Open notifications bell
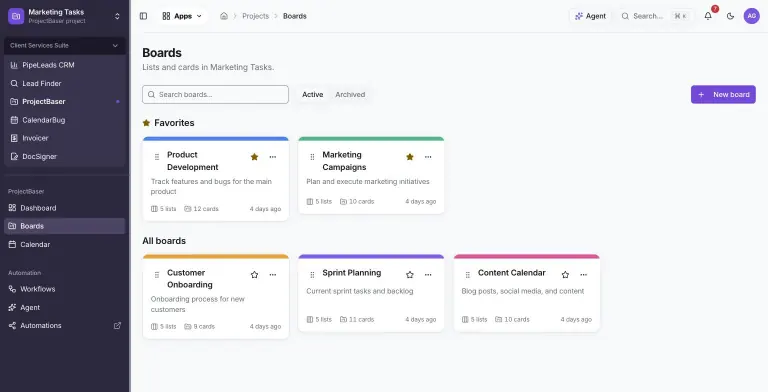This screenshot has height=392, width=768. (708, 16)
